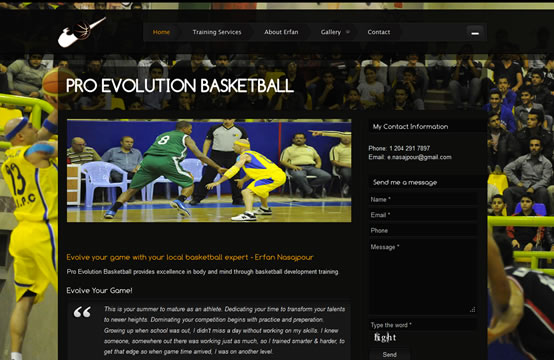Click the e.nasajpour@gmail.com email link
The image size is (554, 360).
pyautogui.click(x=419, y=157)
